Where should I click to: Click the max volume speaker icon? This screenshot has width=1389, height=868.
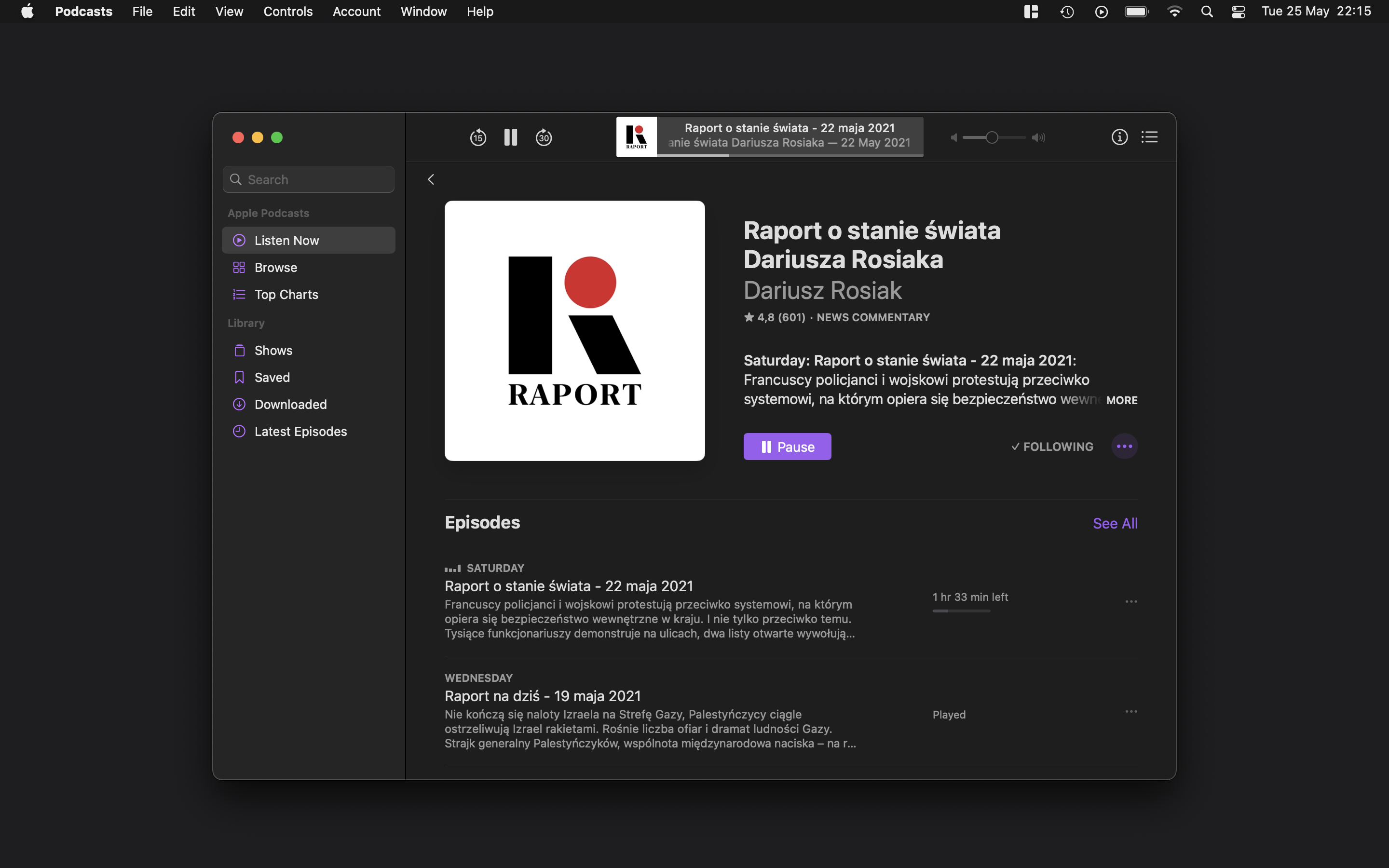(1038, 138)
